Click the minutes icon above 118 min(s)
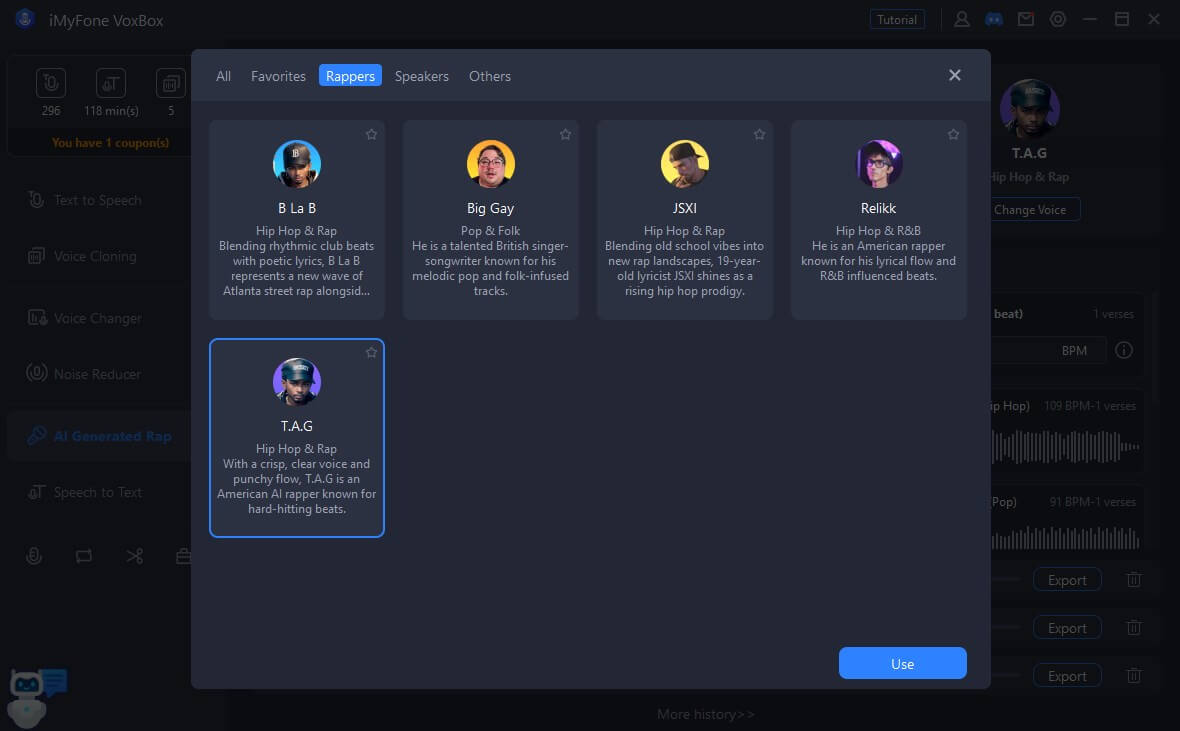Viewport: 1180px width, 731px height. (x=111, y=83)
